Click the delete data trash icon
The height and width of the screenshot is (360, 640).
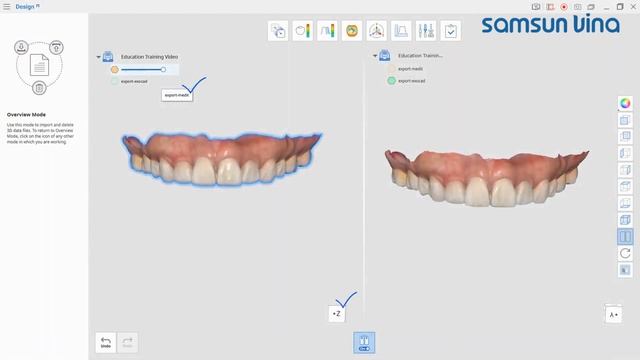(39, 88)
